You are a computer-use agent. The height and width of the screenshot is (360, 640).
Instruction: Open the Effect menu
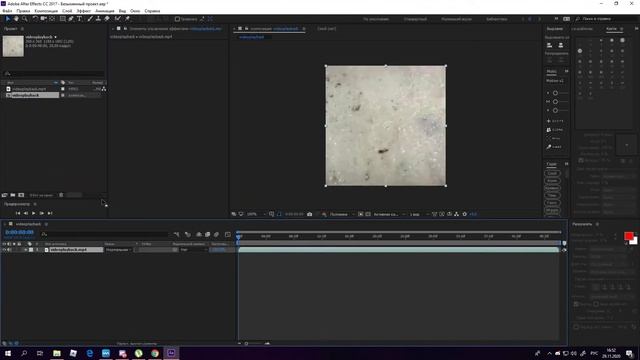pos(84,11)
